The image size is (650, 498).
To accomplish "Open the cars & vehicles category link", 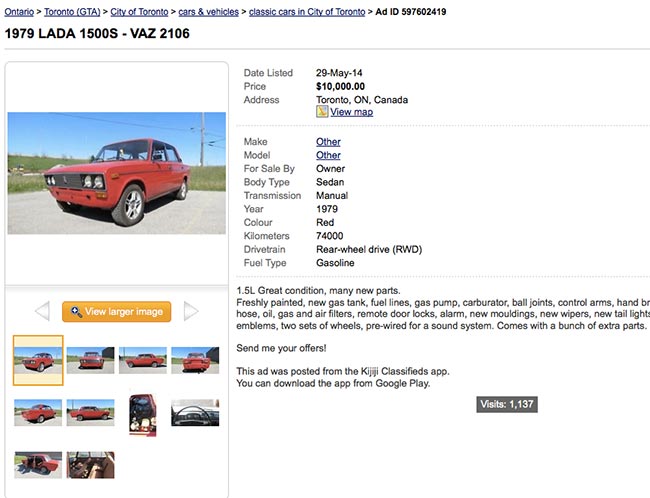I will 208,12.
